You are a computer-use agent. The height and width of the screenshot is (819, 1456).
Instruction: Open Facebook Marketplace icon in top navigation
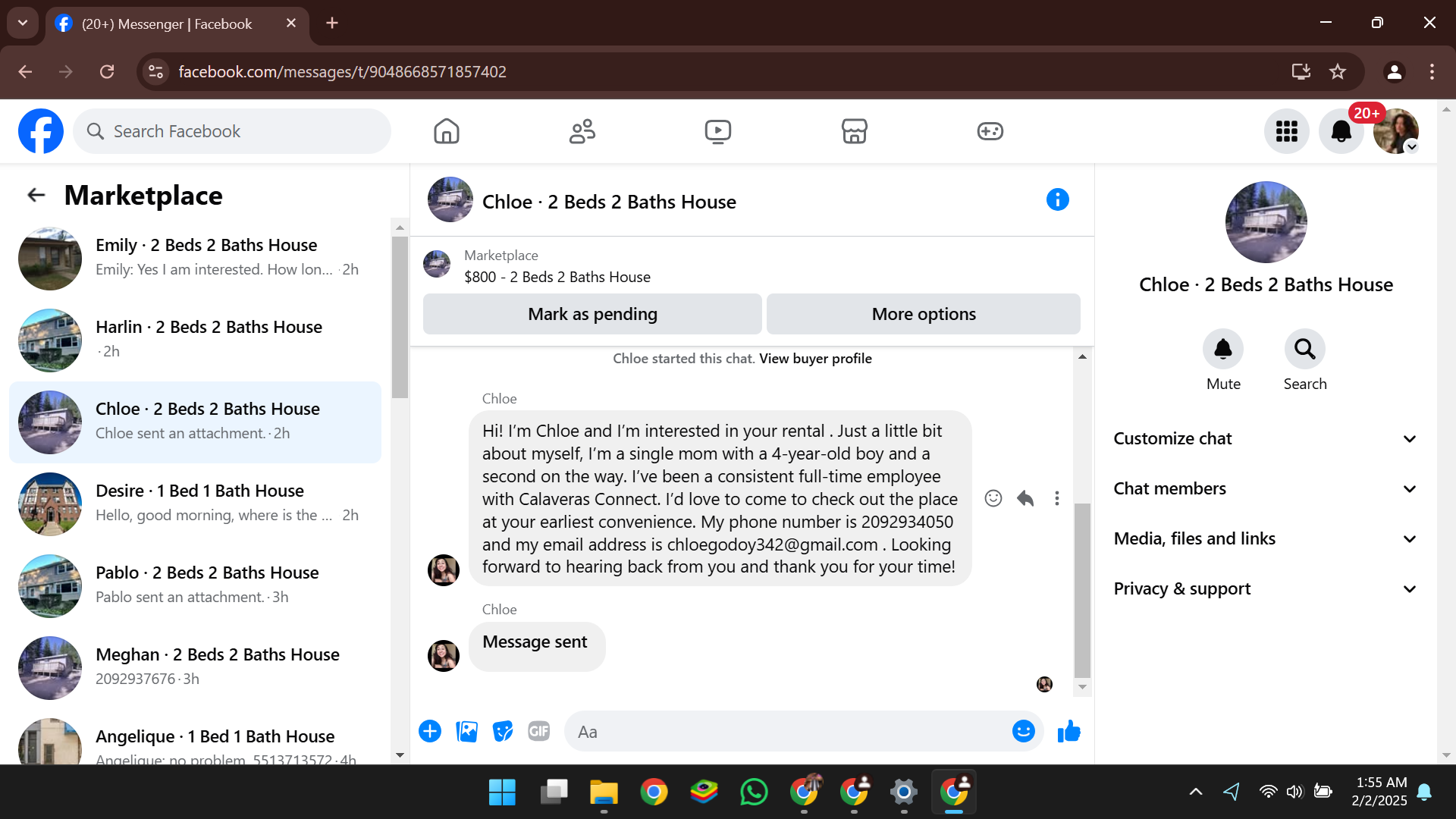[854, 131]
